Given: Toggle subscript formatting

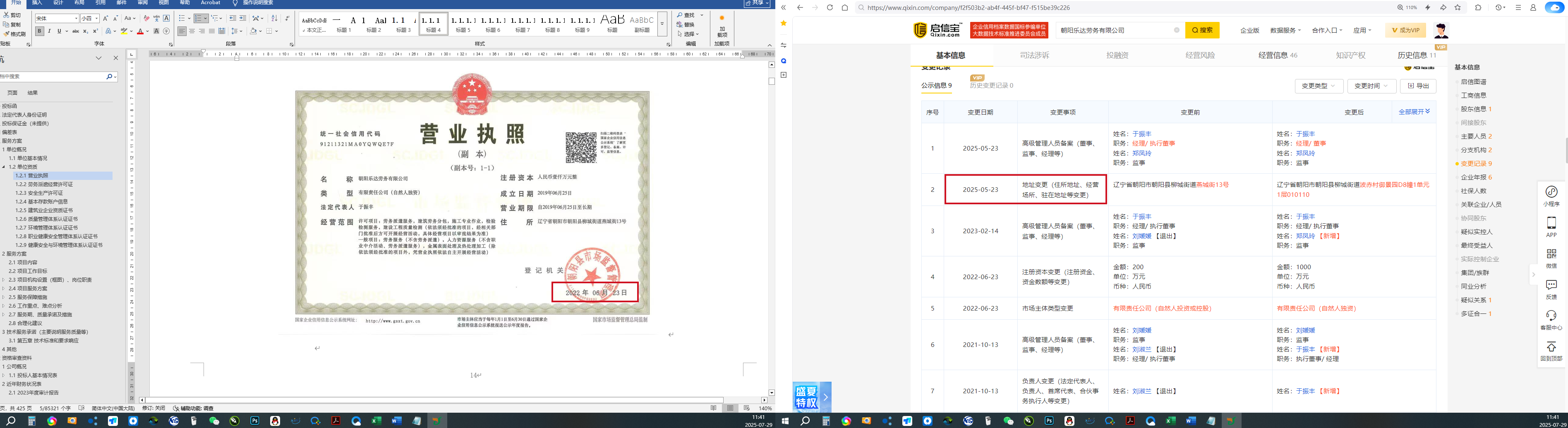Looking at the screenshot, I should (85, 31).
